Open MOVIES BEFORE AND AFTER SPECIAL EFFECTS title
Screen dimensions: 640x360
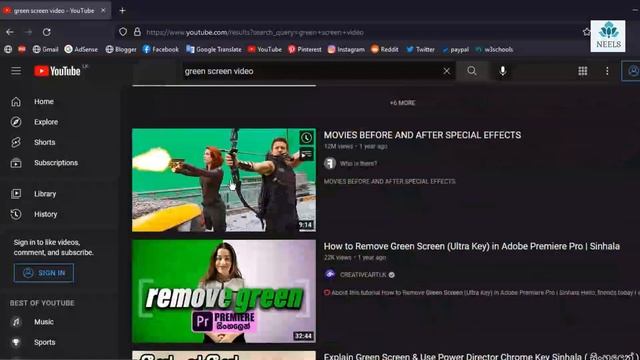(x=422, y=135)
